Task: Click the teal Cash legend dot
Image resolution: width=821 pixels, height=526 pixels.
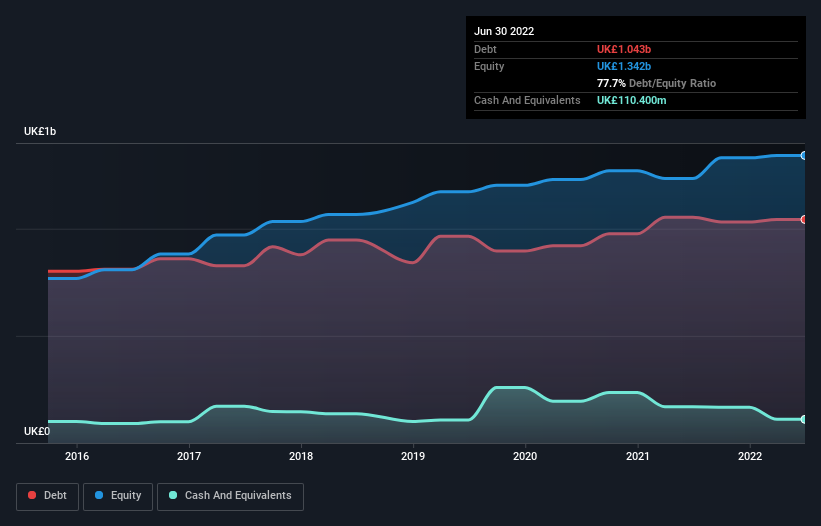Action: pyautogui.click(x=173, y=495)
